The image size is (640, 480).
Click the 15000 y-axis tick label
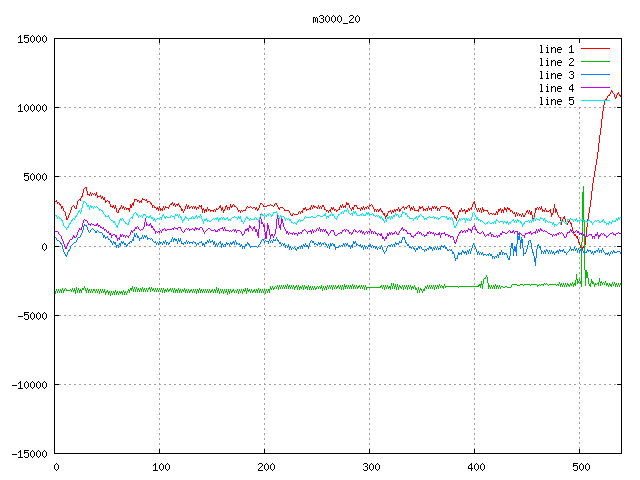32,39
